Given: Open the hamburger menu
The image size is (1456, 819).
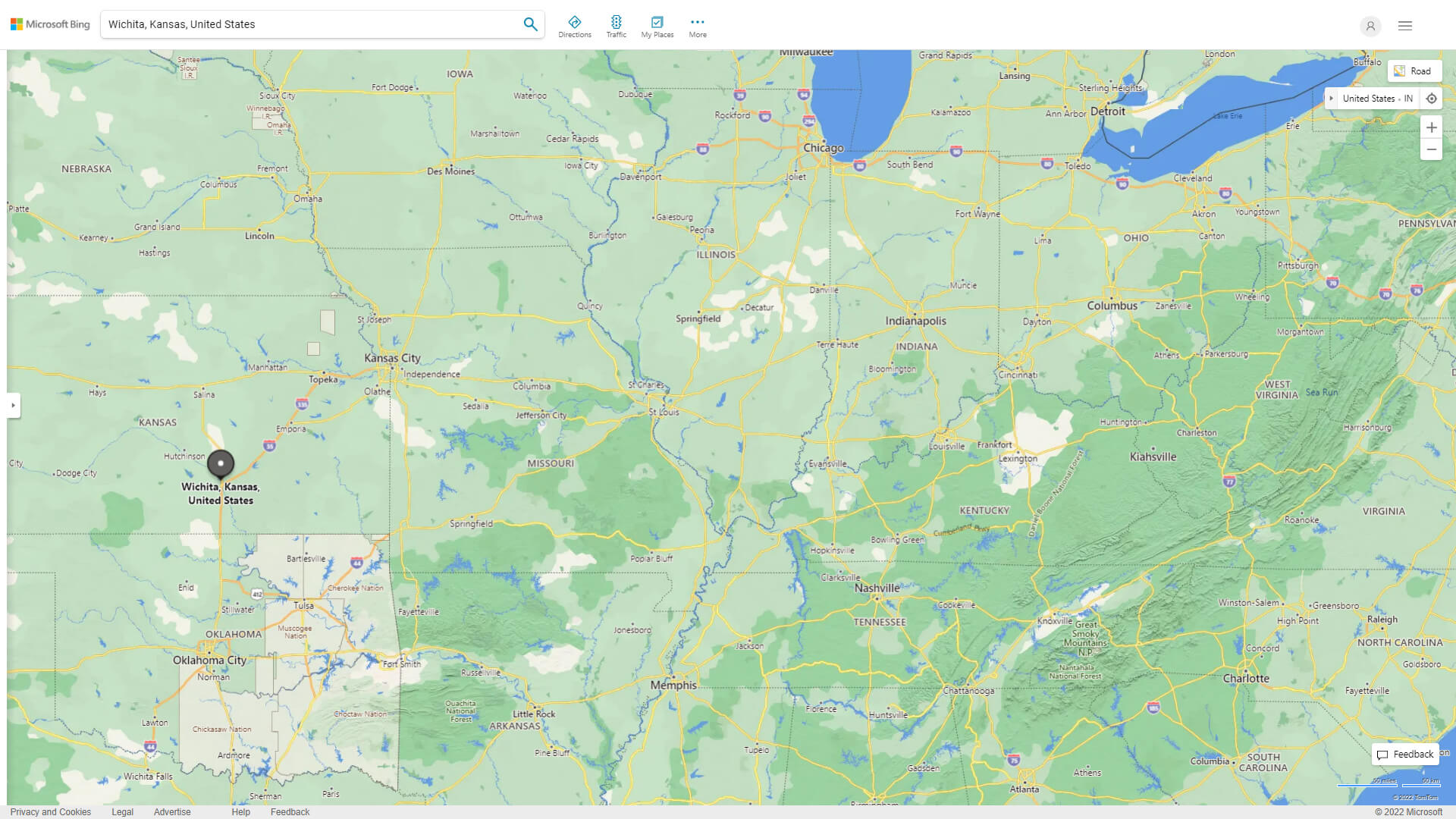Looking at the screenshot, I should [1404, 25].
